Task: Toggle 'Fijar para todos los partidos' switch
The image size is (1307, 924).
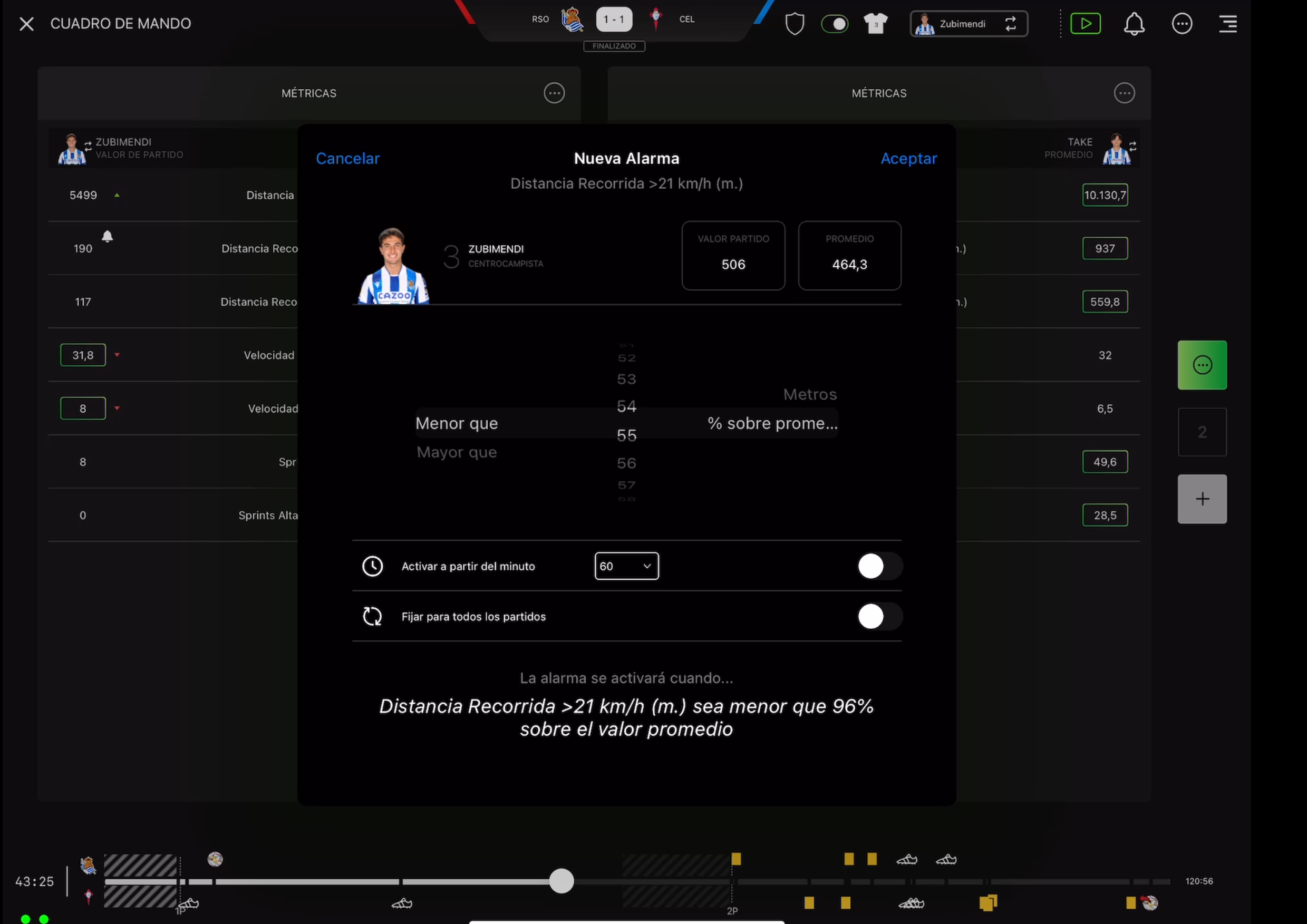Action: pyautogui.click(x=878, y=616)
